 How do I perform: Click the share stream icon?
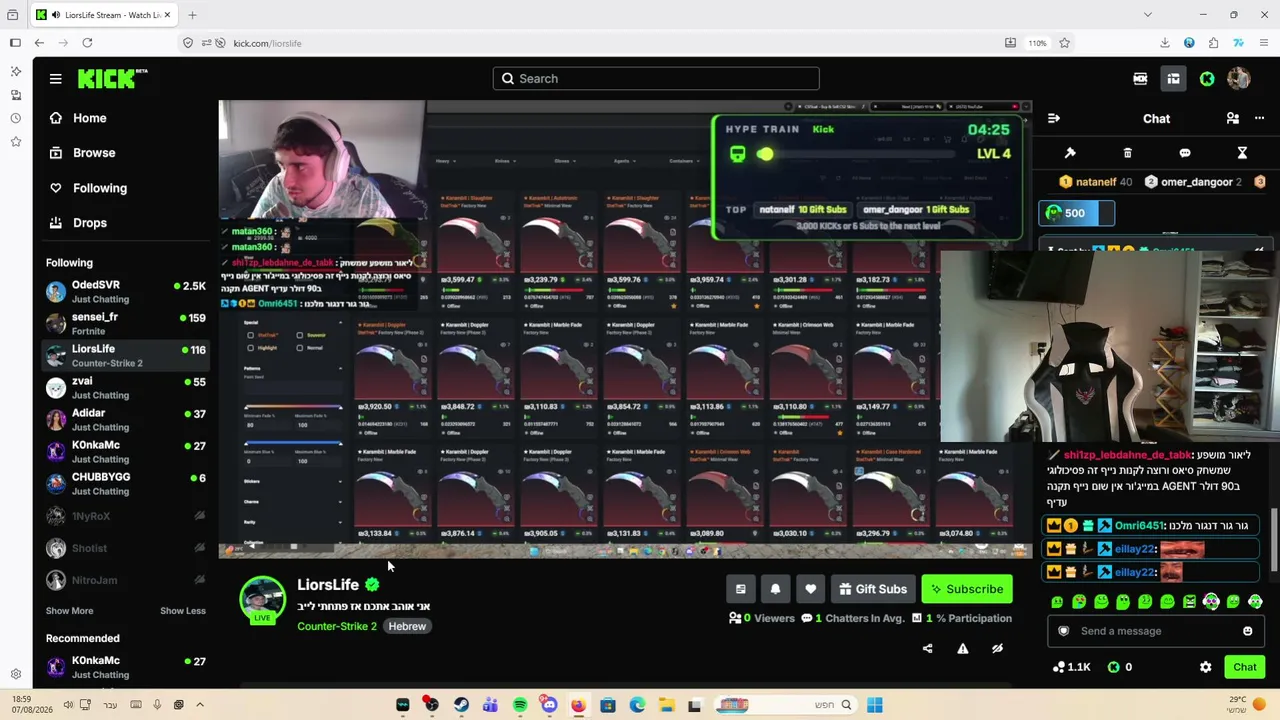click(x=927, y=648)
